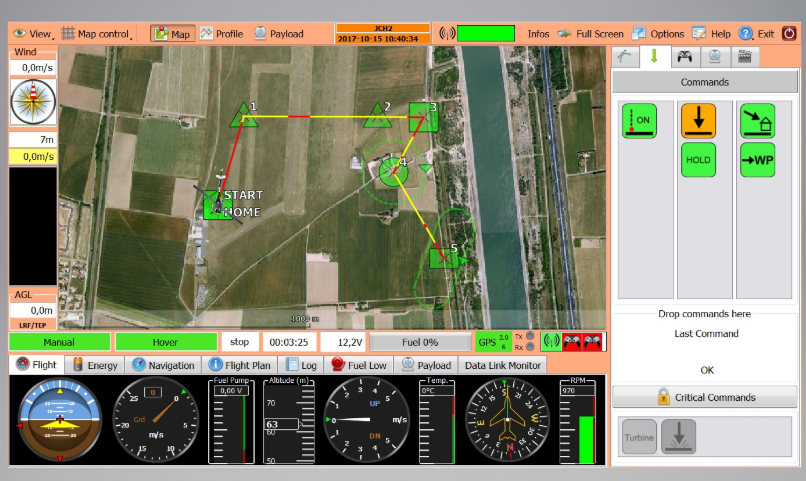
Task: Click the return home command icon
Action: coord(758,121)
